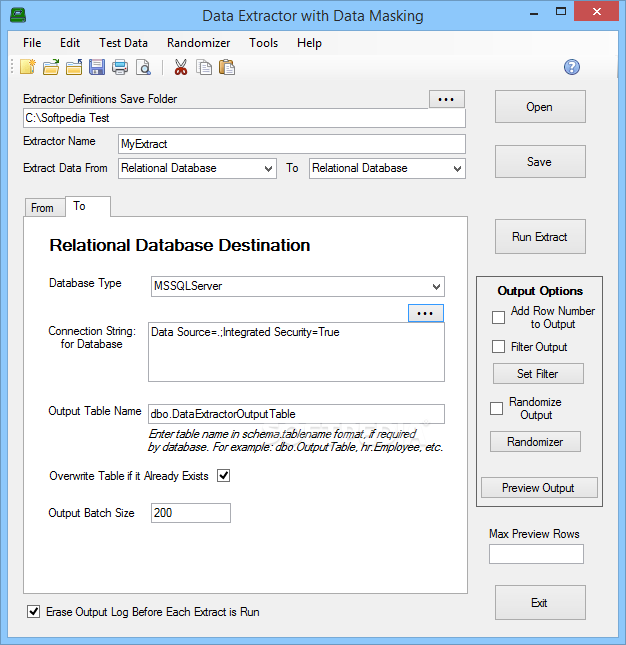This screenshot has width=626, height=645.
Task: Click the Open button
Action: [x=540, y=107]
